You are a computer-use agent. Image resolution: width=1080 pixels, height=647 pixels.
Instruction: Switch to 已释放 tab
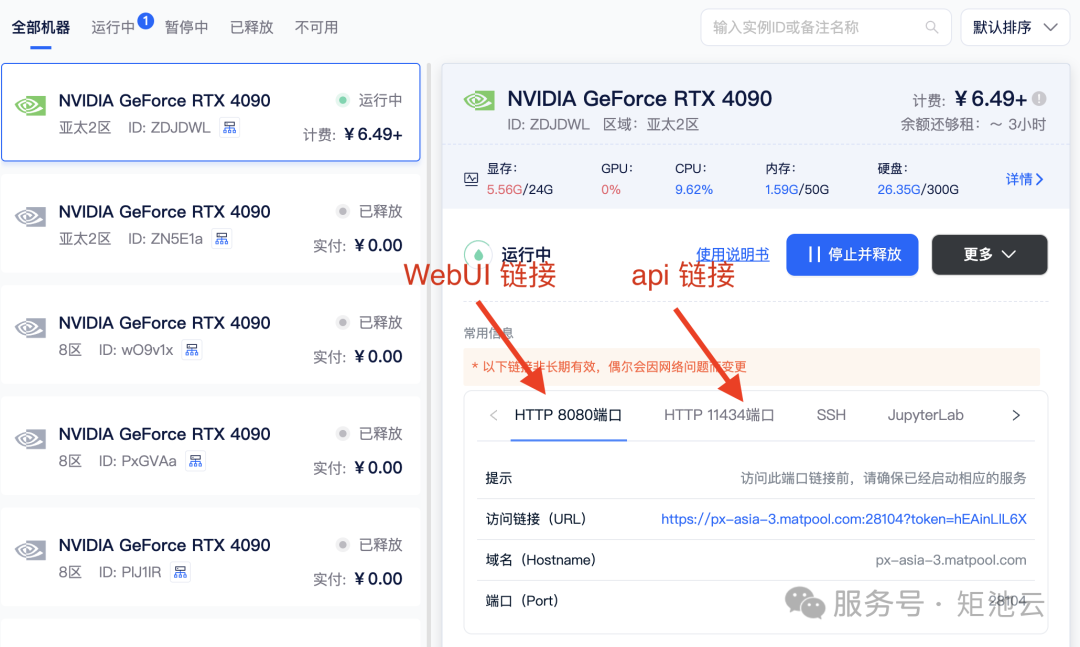click(251, 28)
